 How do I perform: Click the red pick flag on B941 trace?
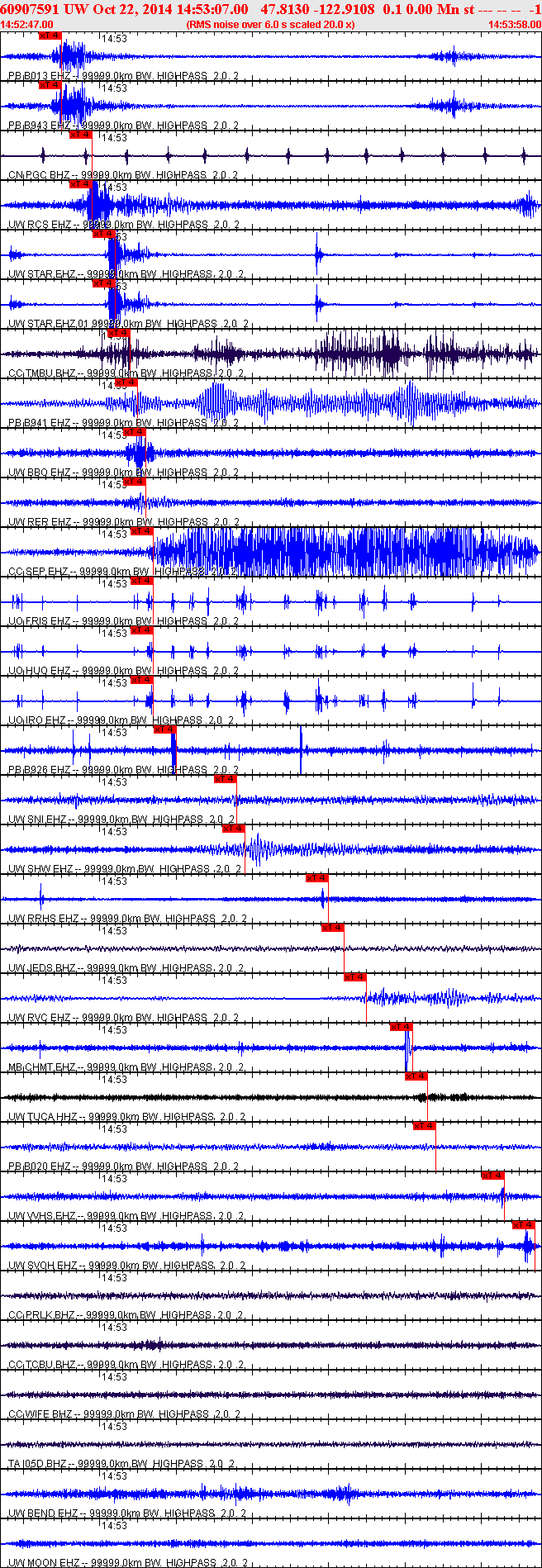(x=126, y=382)
